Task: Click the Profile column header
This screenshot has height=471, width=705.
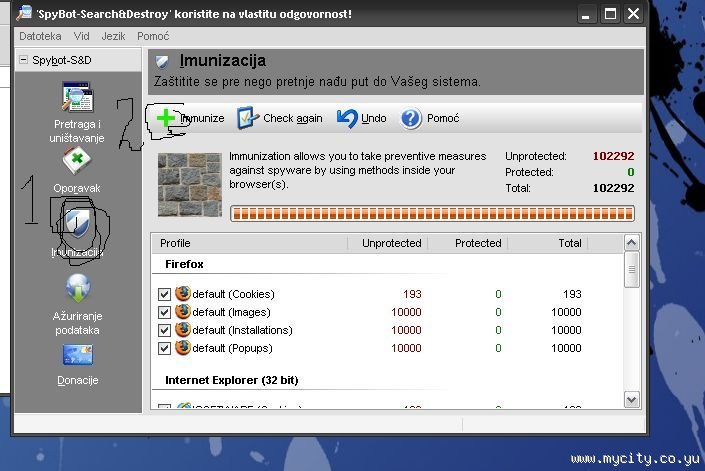Action: click(175, 243)
